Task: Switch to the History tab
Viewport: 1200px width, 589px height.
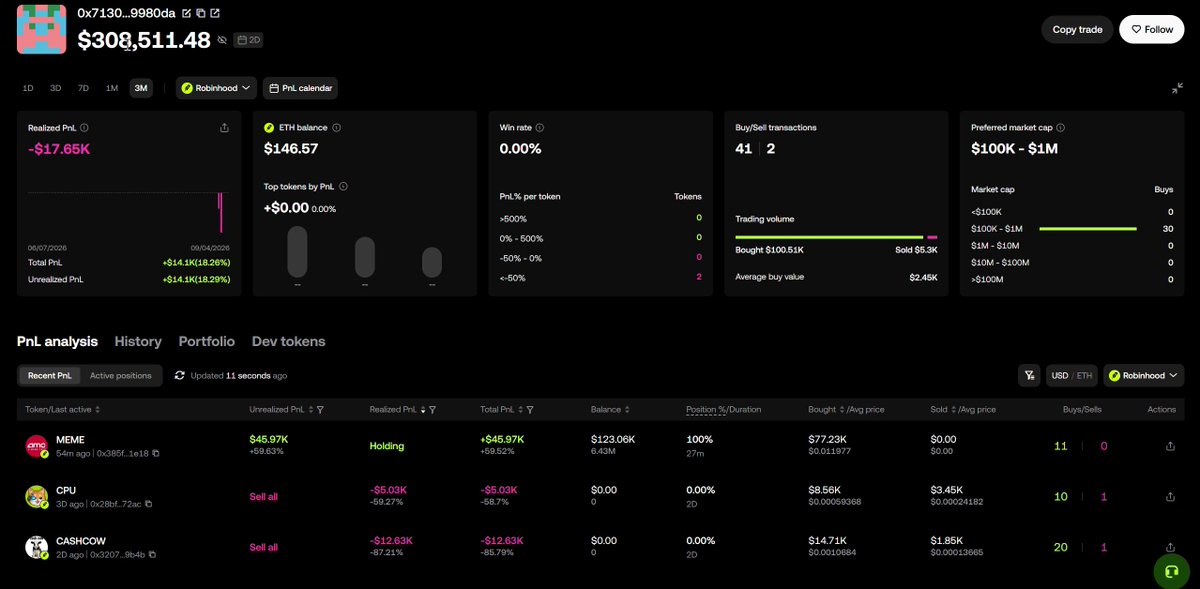Action: 138,341
